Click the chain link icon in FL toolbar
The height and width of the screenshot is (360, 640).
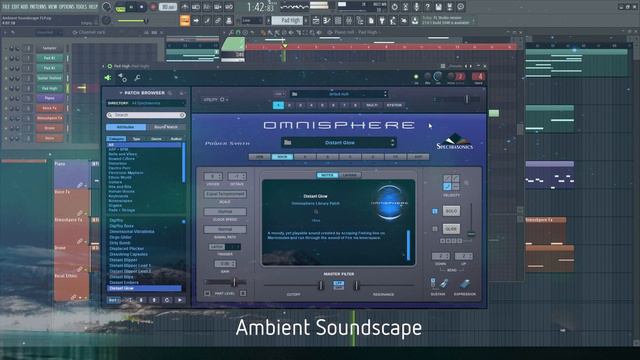pyautogui.click(x=218, y=20)
